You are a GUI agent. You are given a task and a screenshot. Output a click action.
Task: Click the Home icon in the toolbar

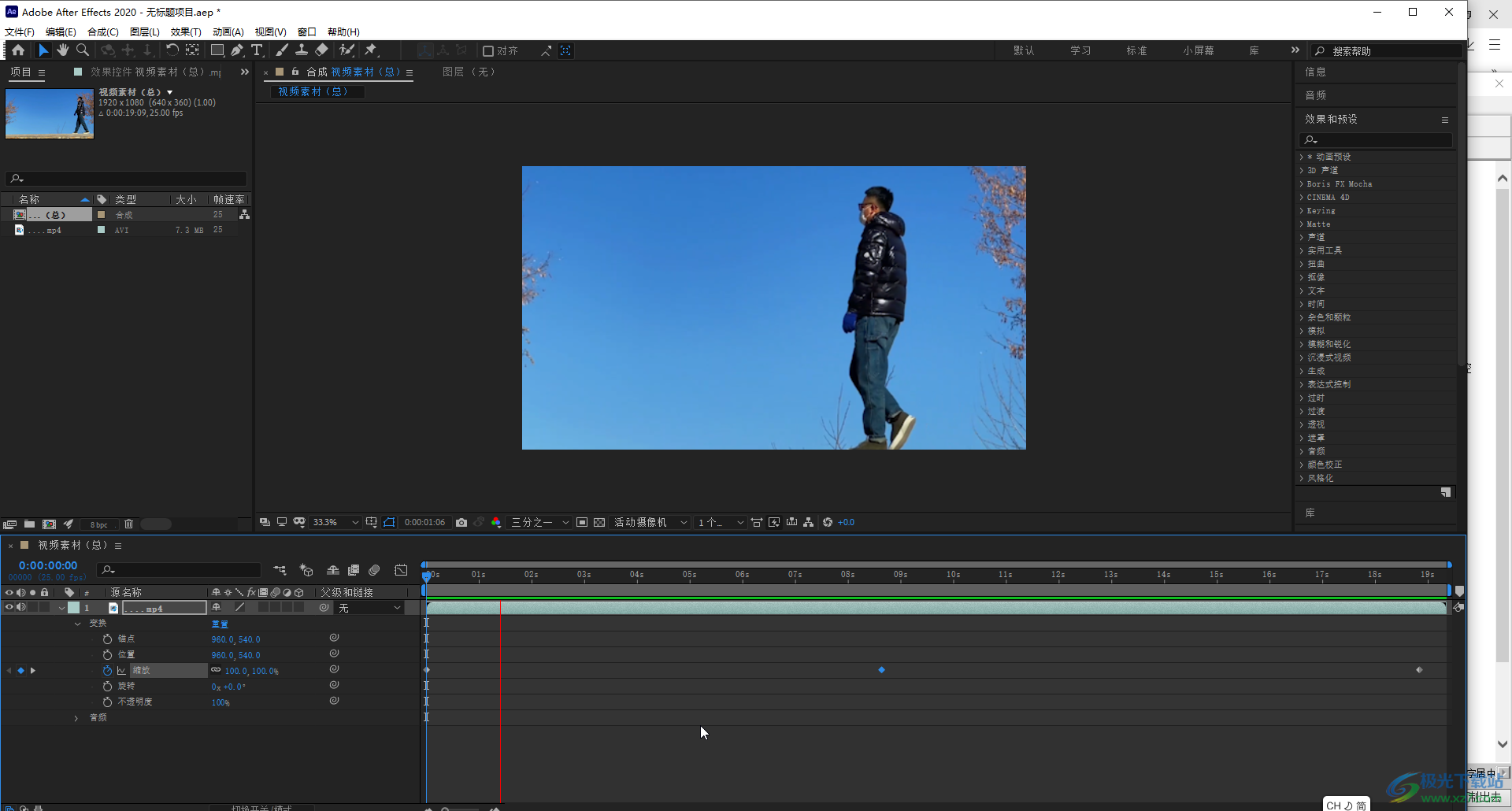18,50
